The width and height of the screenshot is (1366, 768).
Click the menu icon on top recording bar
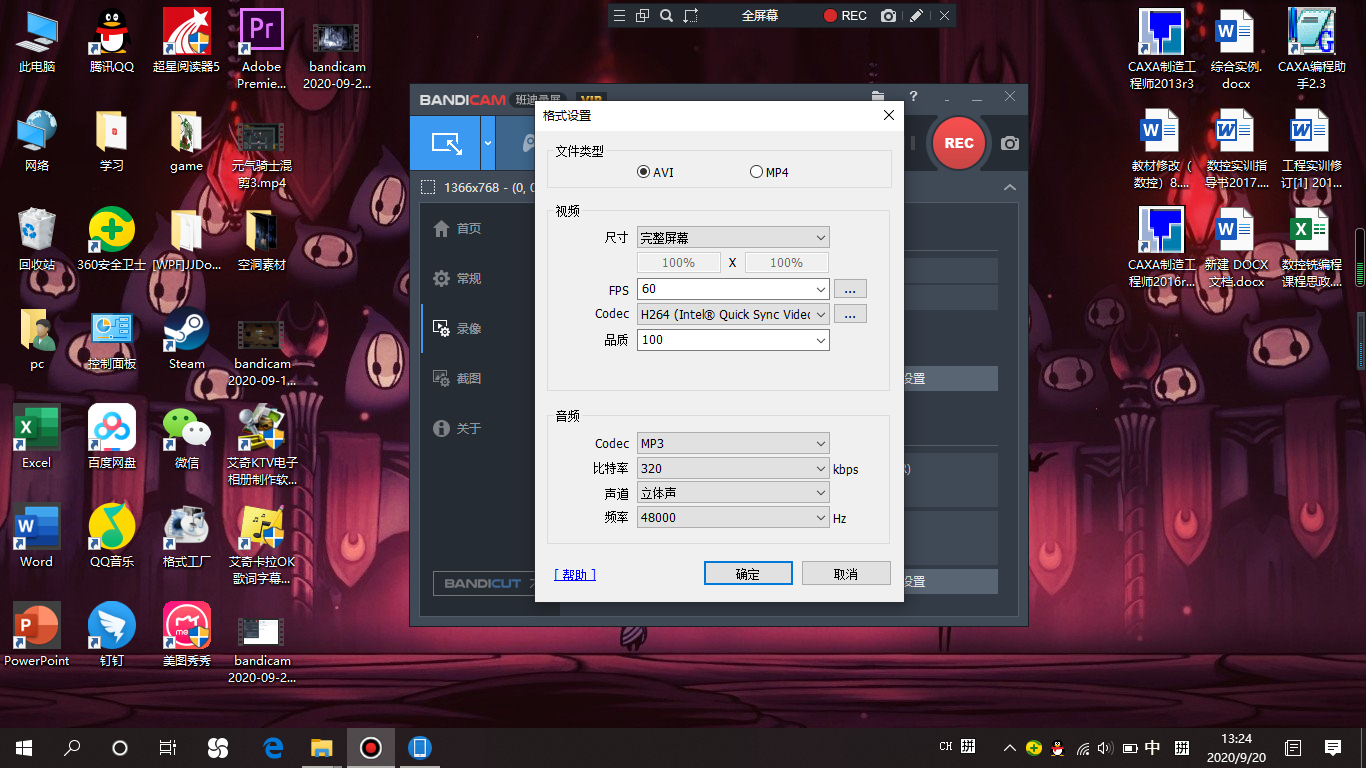tap(619, 16)
